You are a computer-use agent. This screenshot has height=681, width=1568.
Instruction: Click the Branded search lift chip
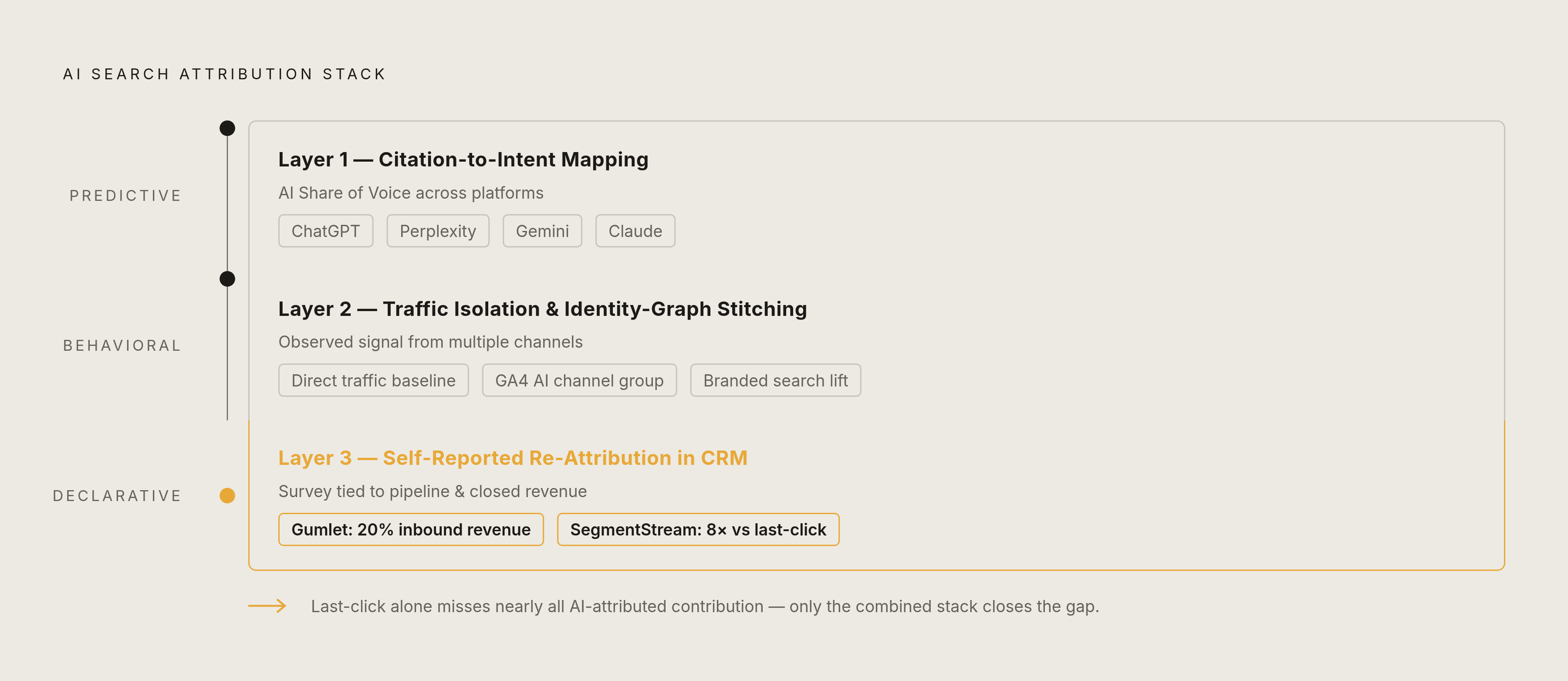(775, 380)
